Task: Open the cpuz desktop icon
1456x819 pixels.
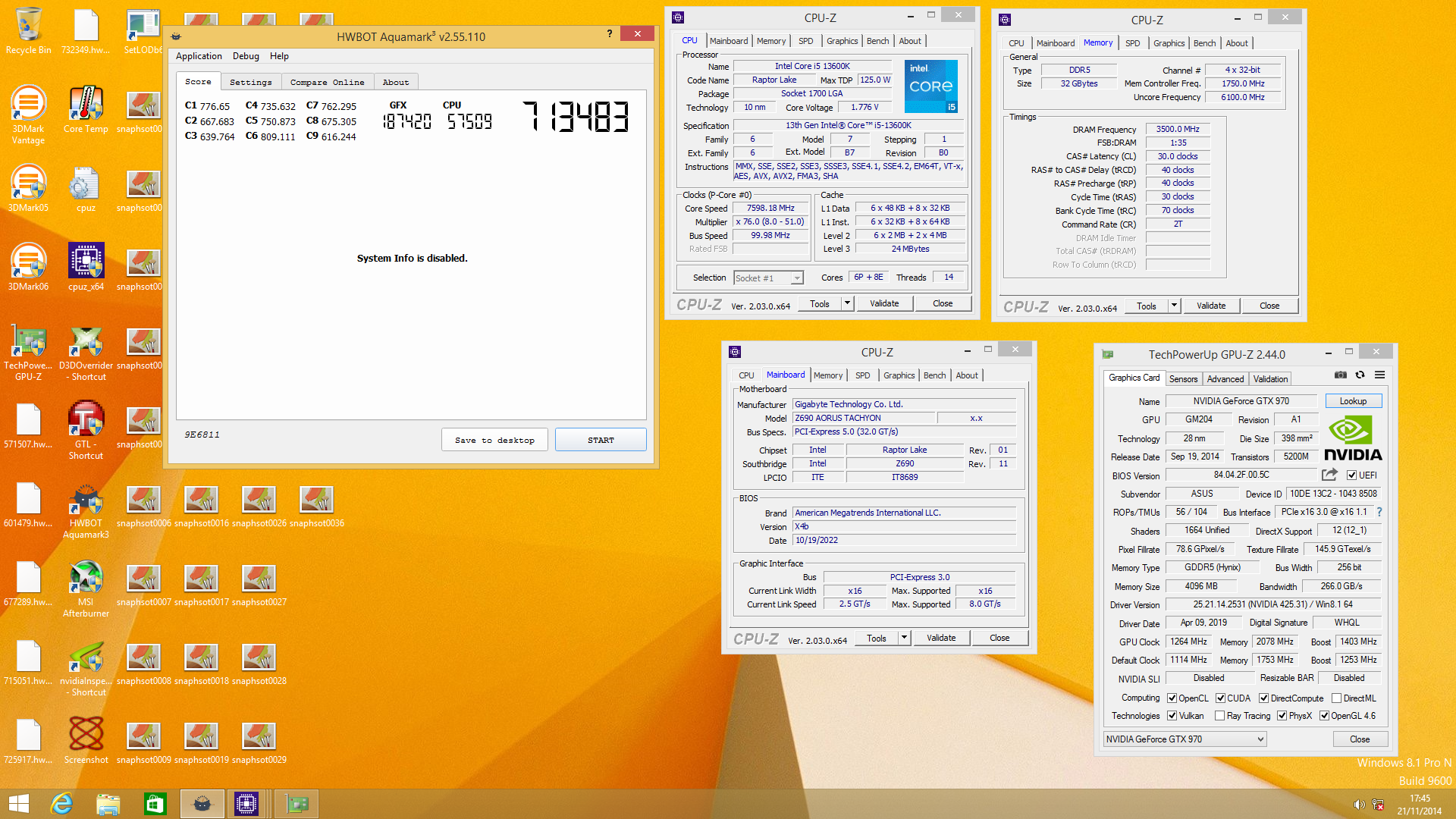Action: (x=86, y=187)
